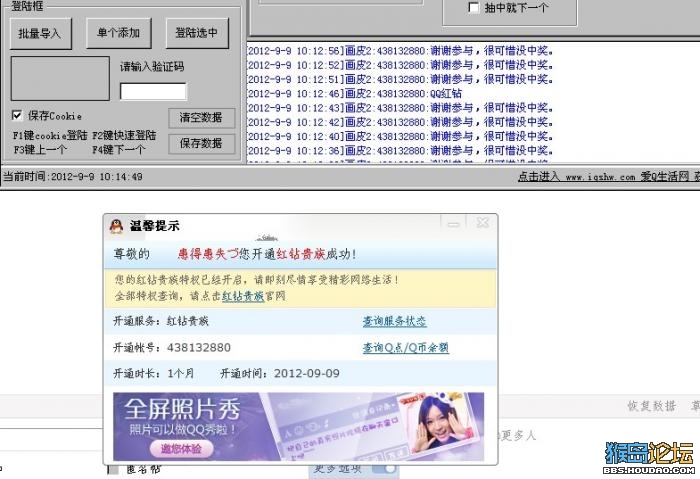Click the 登陆选中 button
The width and height of the screenshot is (700, 479).
point(197,33)
